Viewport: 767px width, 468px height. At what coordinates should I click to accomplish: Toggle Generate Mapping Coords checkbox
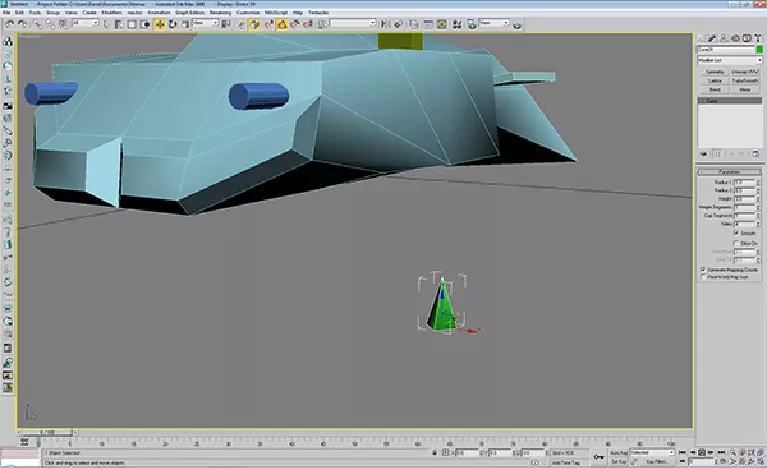[703, 269]
